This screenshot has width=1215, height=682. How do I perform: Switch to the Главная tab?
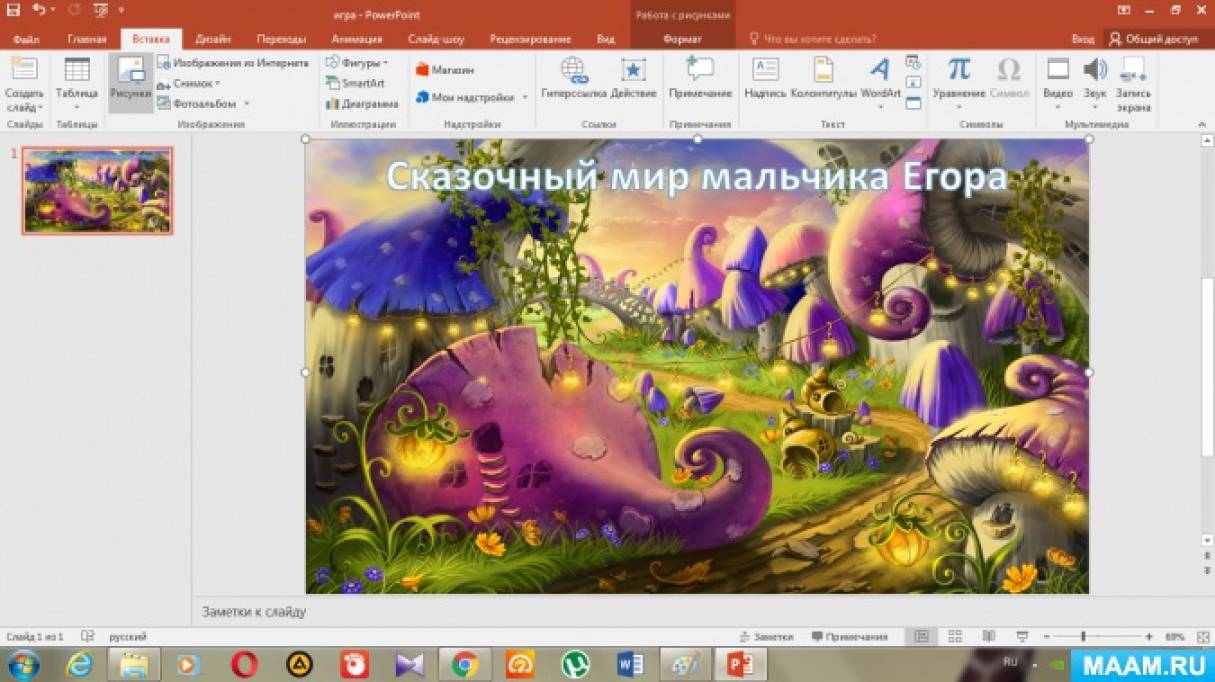pyautogui.click(x=87, y=39)
